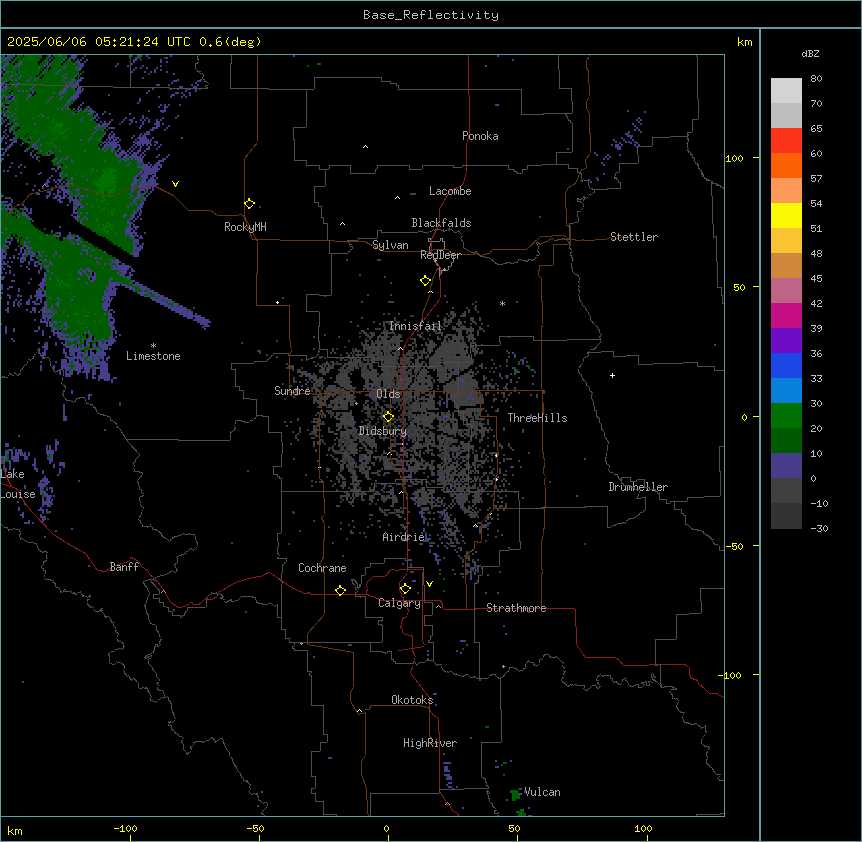Image resolution: width=862 pixels, height=842 pixels.
Task: Click the Blackfalds city label
Action: point(441,223)
